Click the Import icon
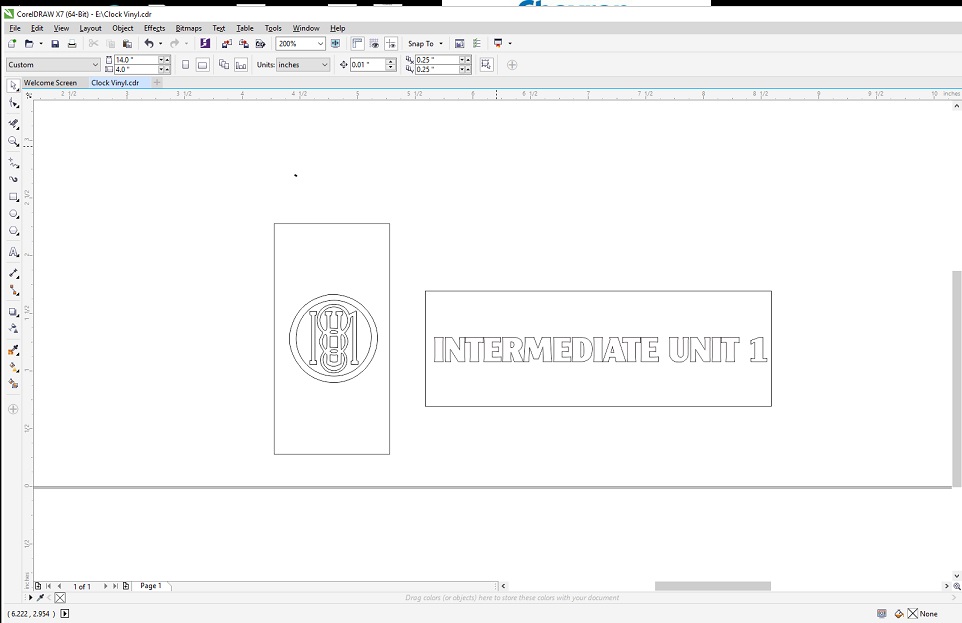The image size is (962, 623). 227,44
